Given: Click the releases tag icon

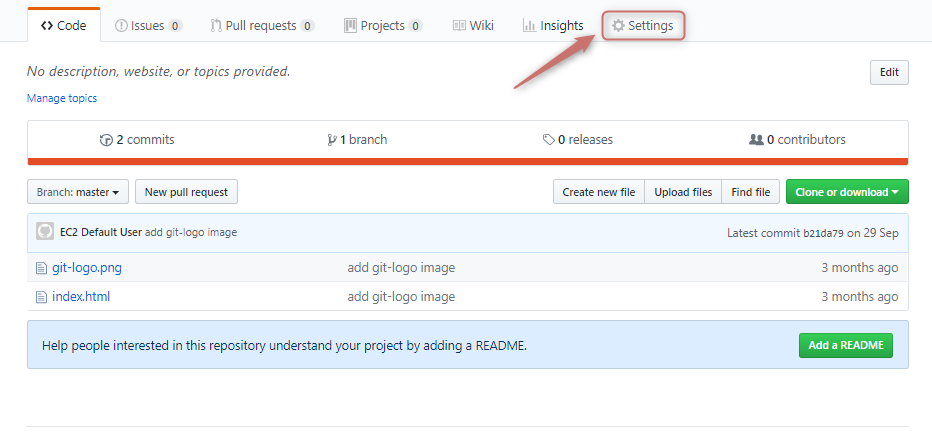Looking at the screenshot, I should click(549, 140).
